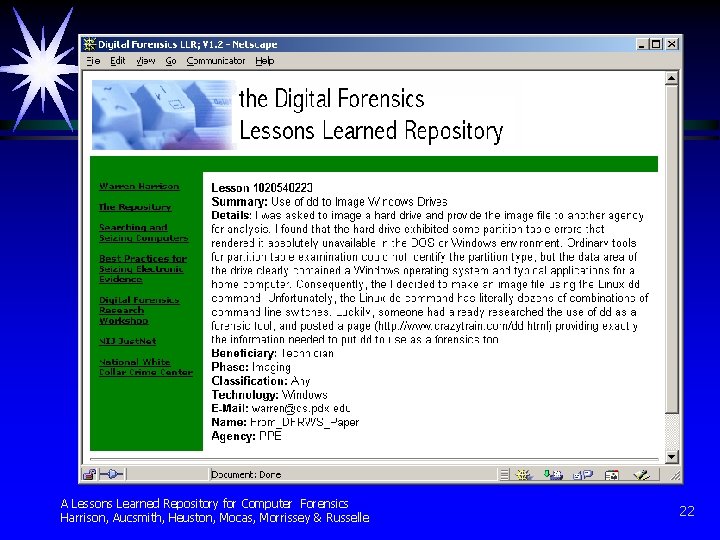Click the vertical scrollbar thumb
The height and width of the screenshot is (540, 720).
(x=671, y=249)
